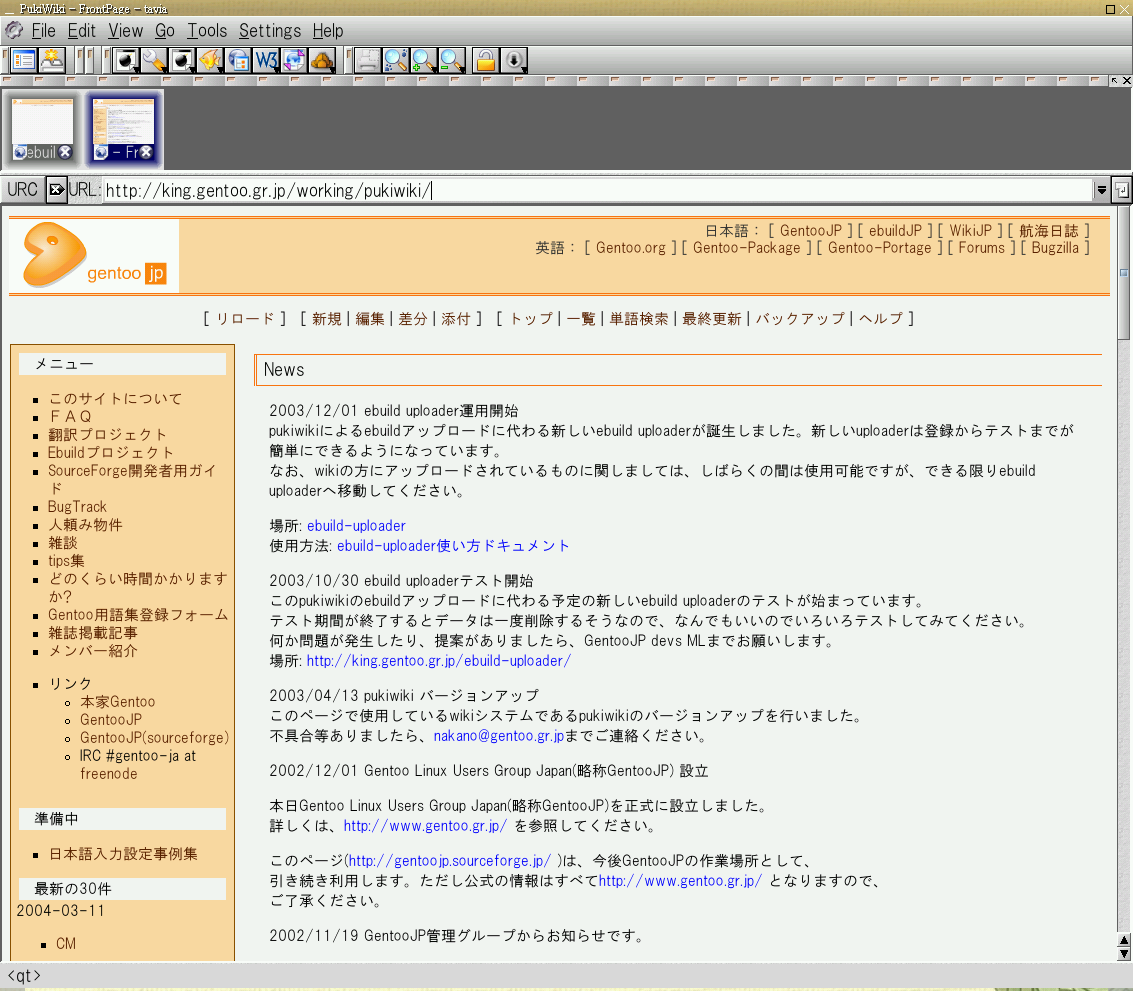Click the bomb icon between wrench and fish
The width and height of the screenshot is (1133, 991).
[183, 61]
